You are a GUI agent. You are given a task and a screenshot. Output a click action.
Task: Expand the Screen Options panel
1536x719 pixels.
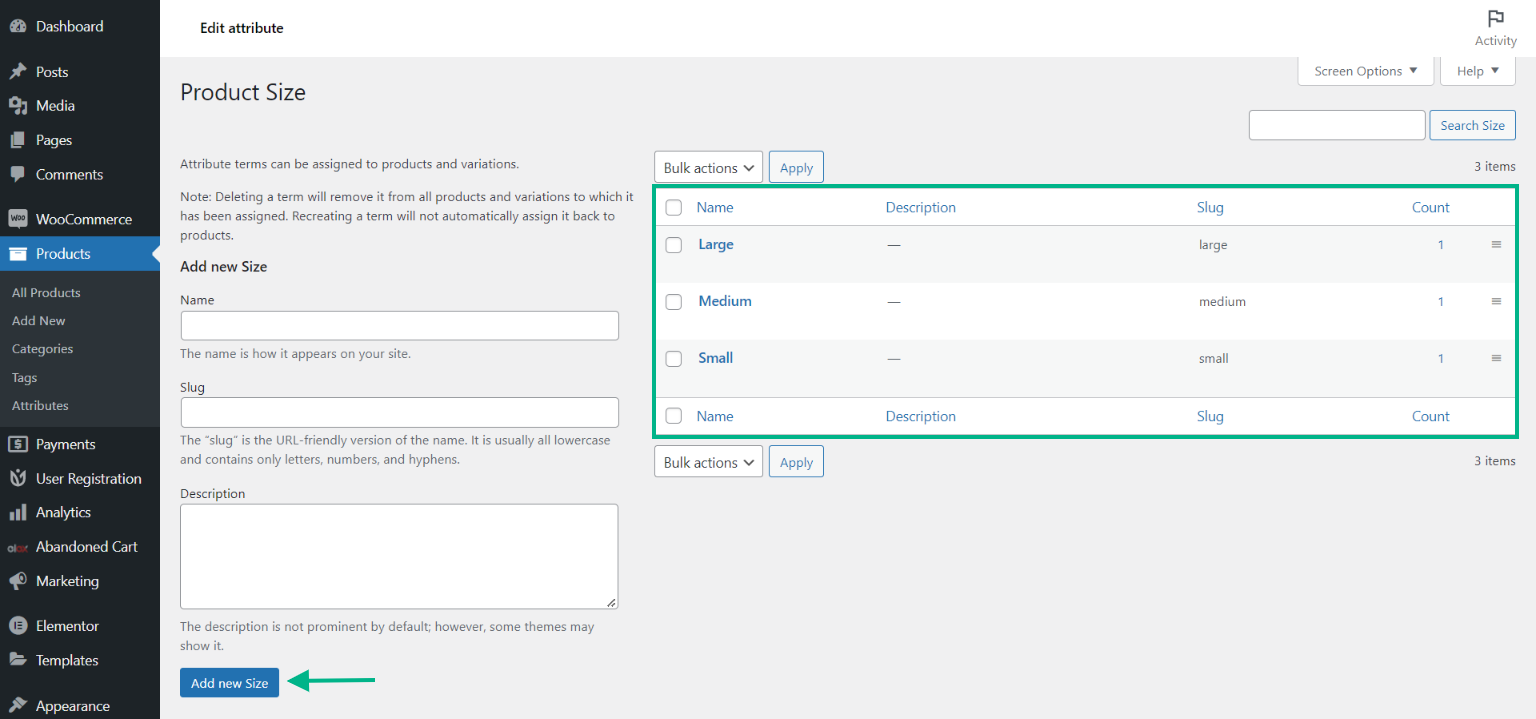[x=1364, y=70]
